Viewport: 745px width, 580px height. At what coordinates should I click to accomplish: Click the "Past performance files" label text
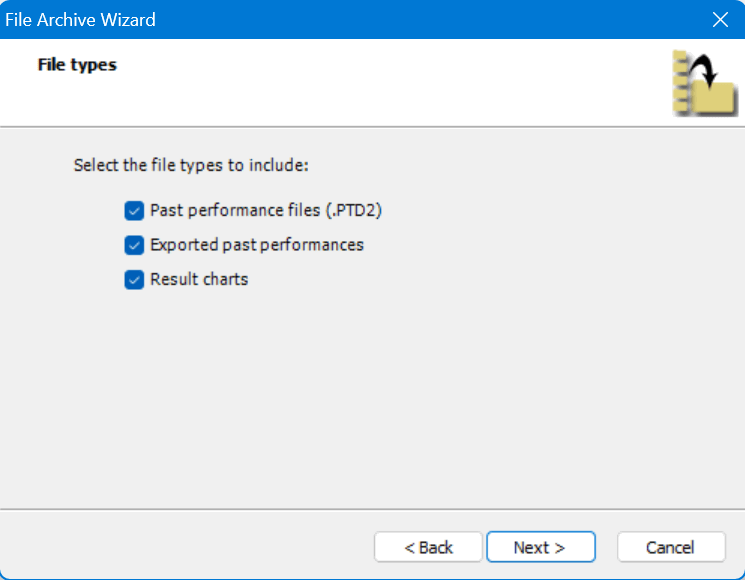pyautogui.click(x=233, y=211)
